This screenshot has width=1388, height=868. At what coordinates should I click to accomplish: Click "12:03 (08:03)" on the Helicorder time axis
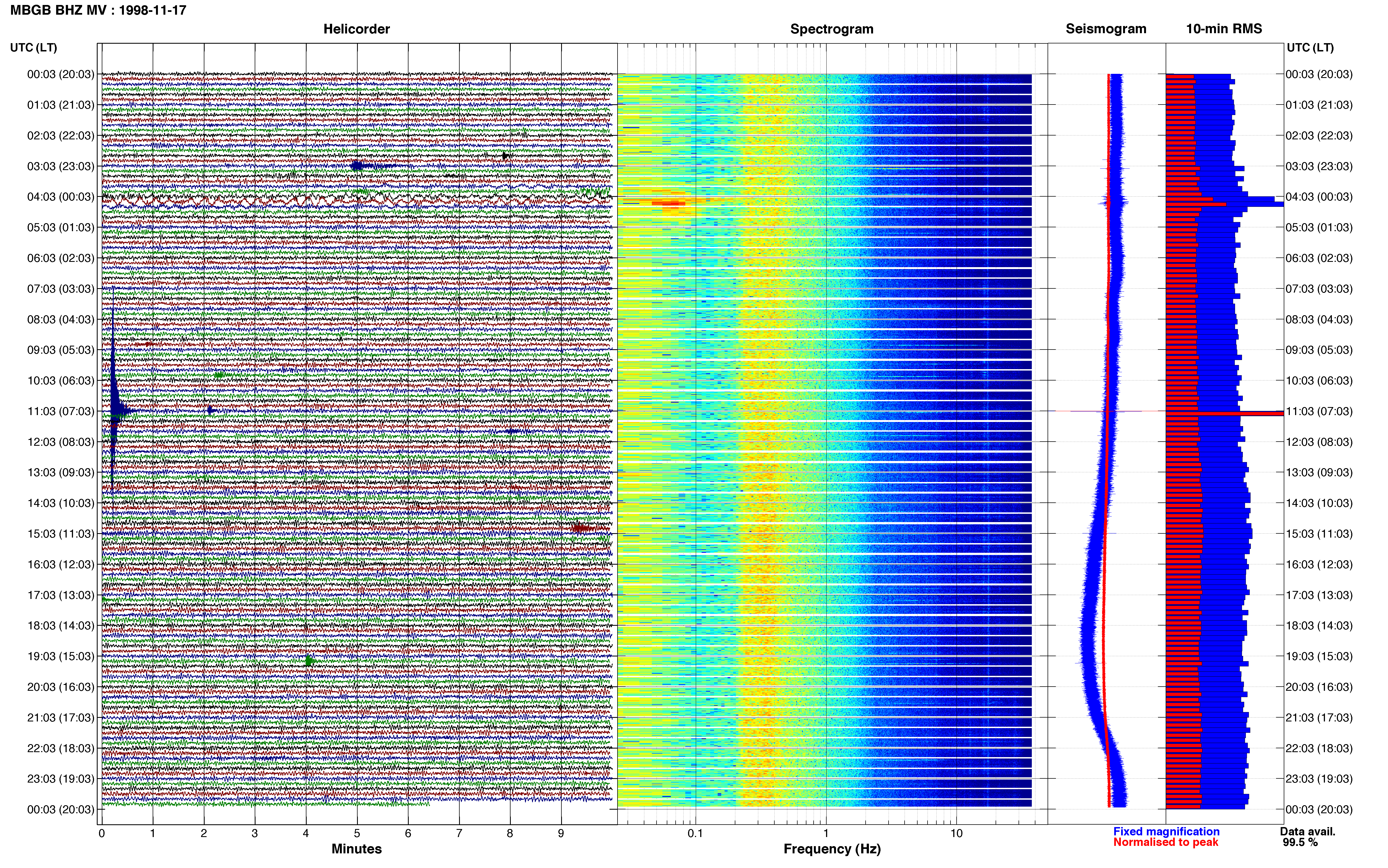pos(61,442)
